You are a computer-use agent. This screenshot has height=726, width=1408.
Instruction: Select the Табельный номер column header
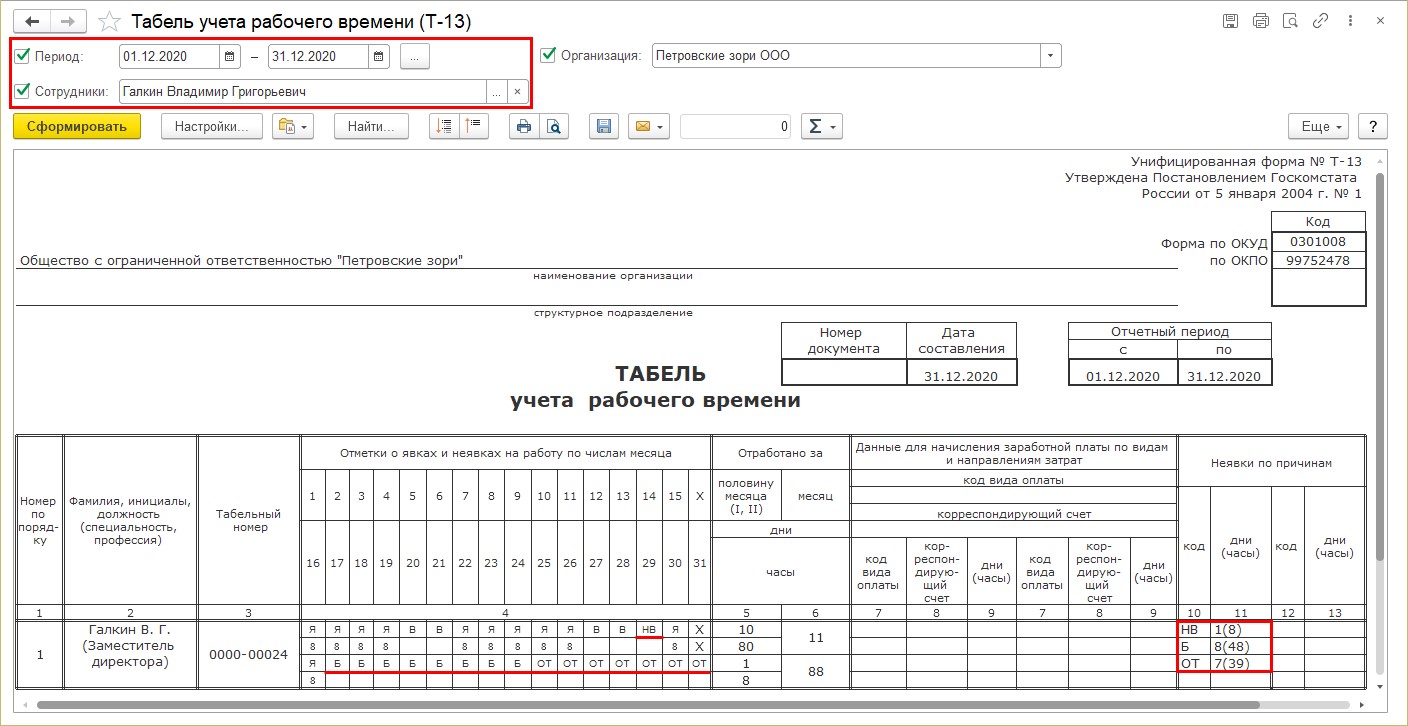[249, 520]
